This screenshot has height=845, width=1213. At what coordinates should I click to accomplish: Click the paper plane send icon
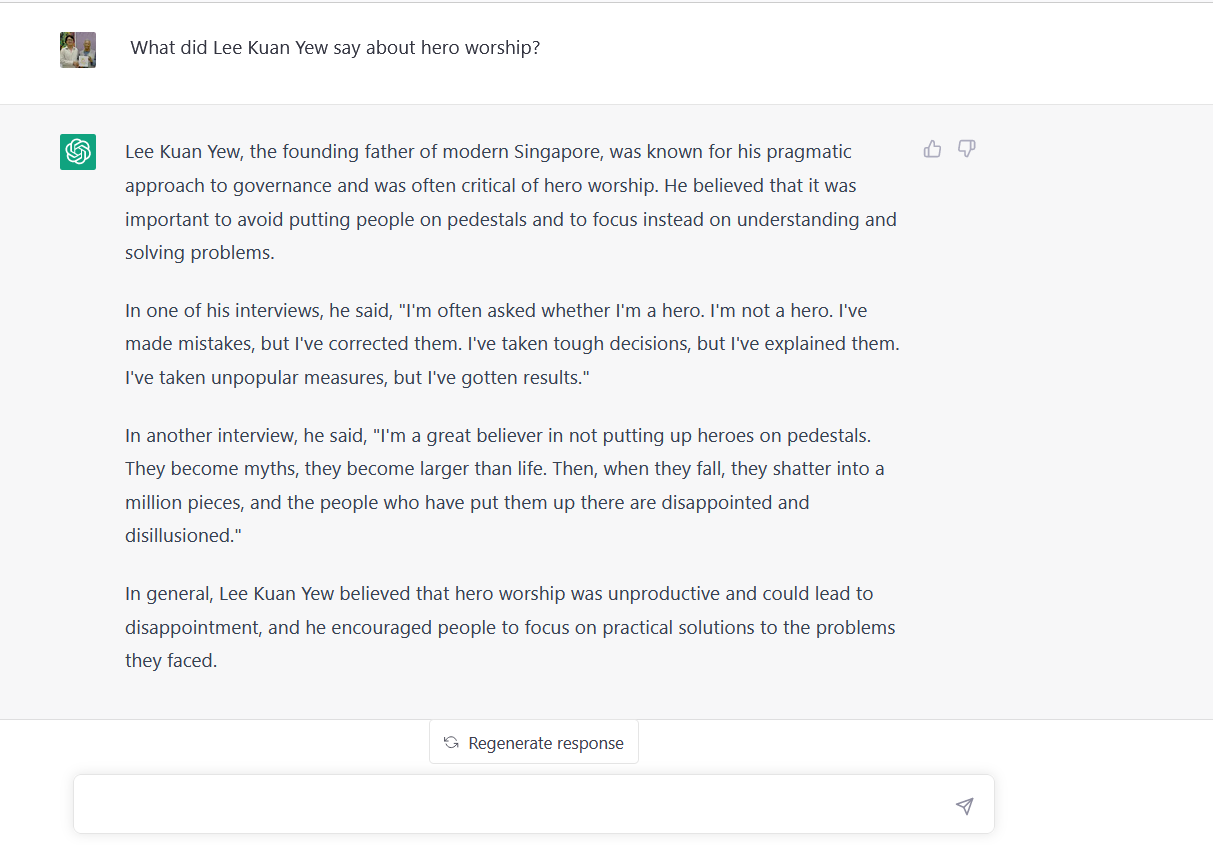click(964, 806)
